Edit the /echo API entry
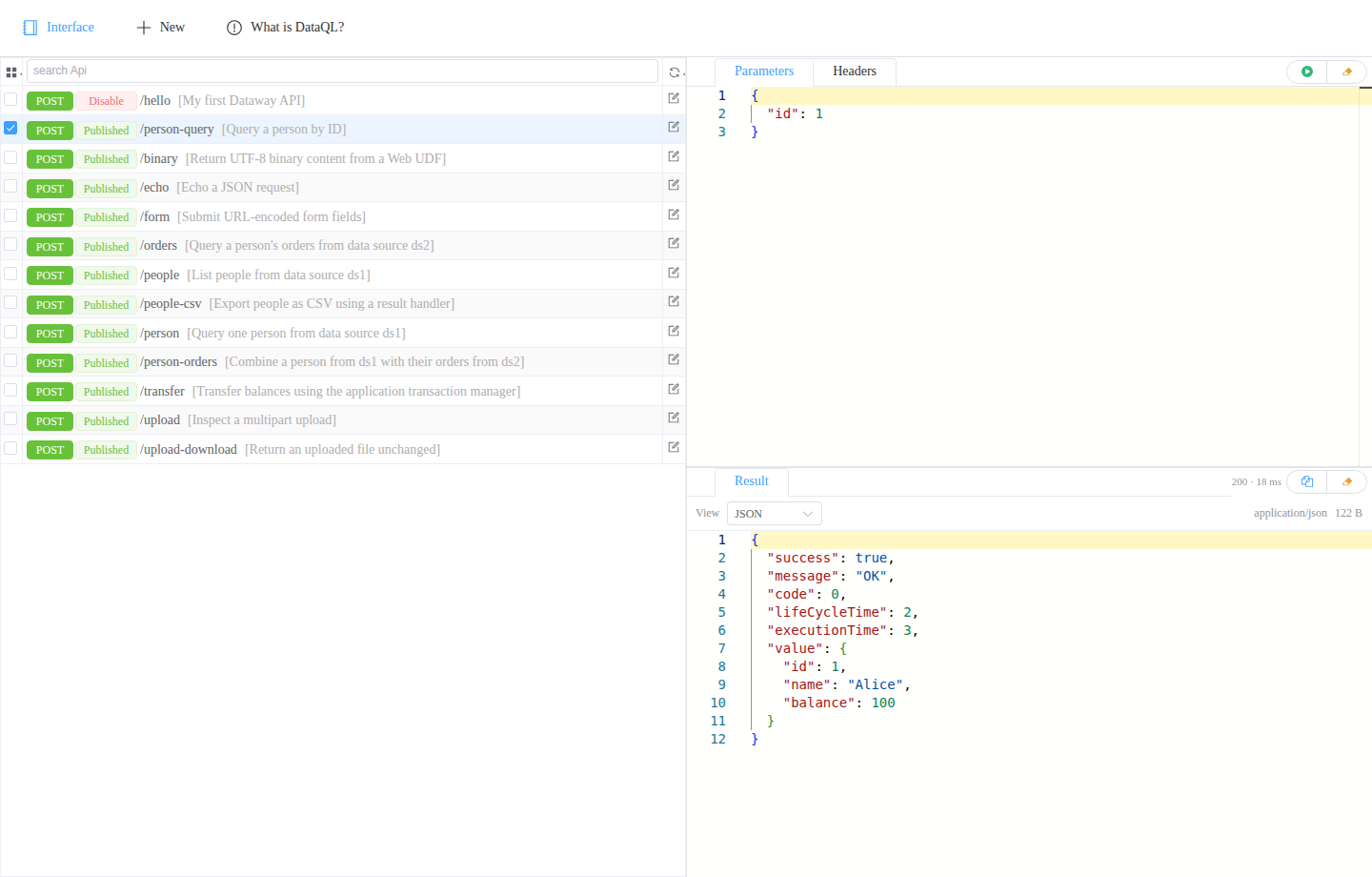This screenshot has height=877, width=1372. pyautogui.click(x=674, y=185)
